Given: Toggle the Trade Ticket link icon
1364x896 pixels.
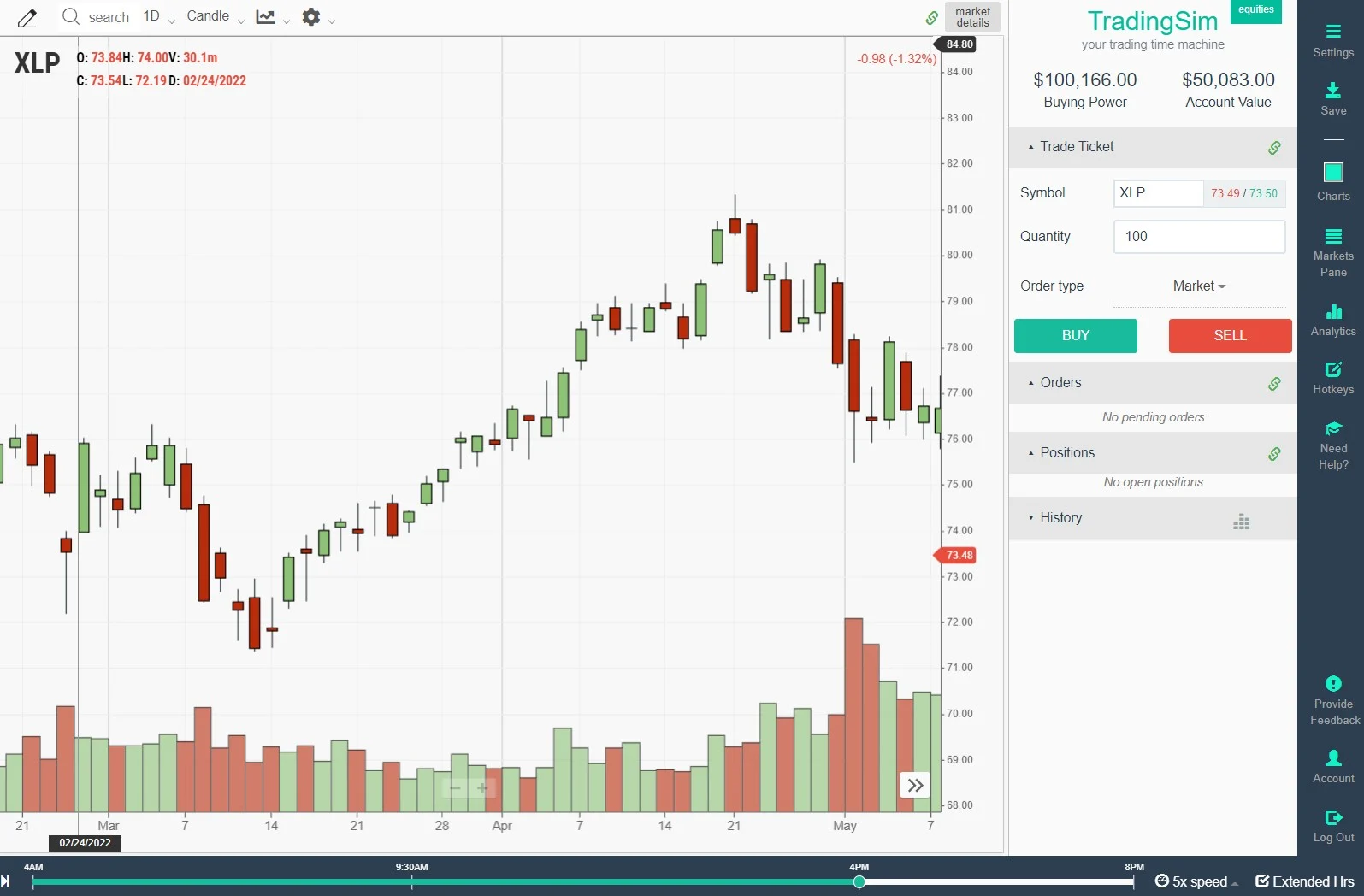Looking at the screenshot, I should 1274,147.
